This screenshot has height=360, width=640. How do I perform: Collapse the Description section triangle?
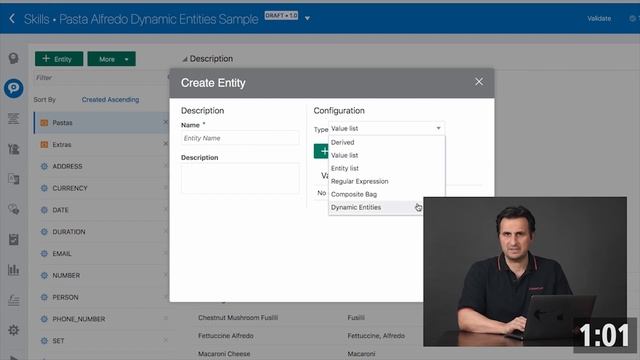(185, 60)
